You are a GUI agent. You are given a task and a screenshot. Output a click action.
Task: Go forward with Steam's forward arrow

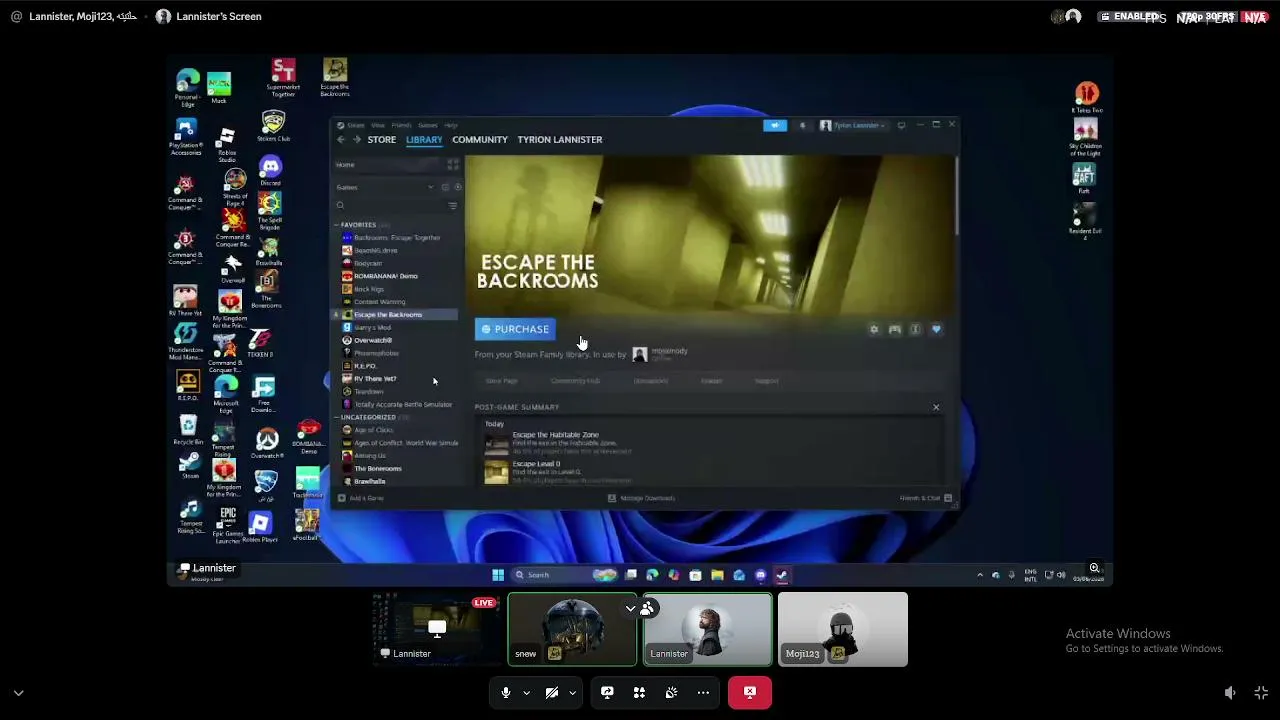(356, 140)
